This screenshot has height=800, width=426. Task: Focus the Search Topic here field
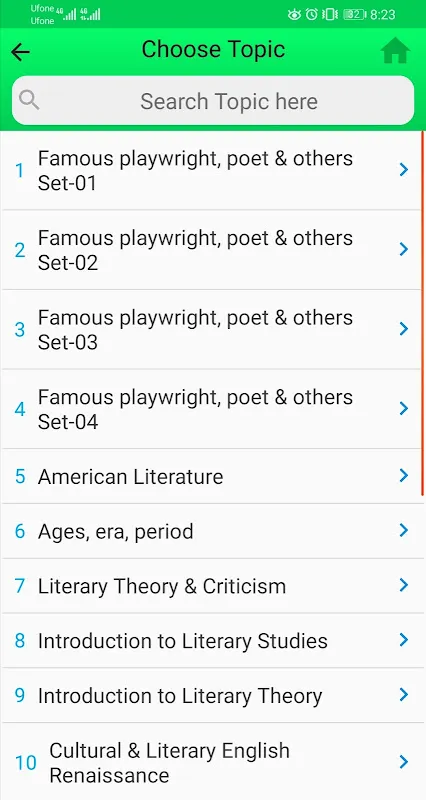click(x=213, y=101)
